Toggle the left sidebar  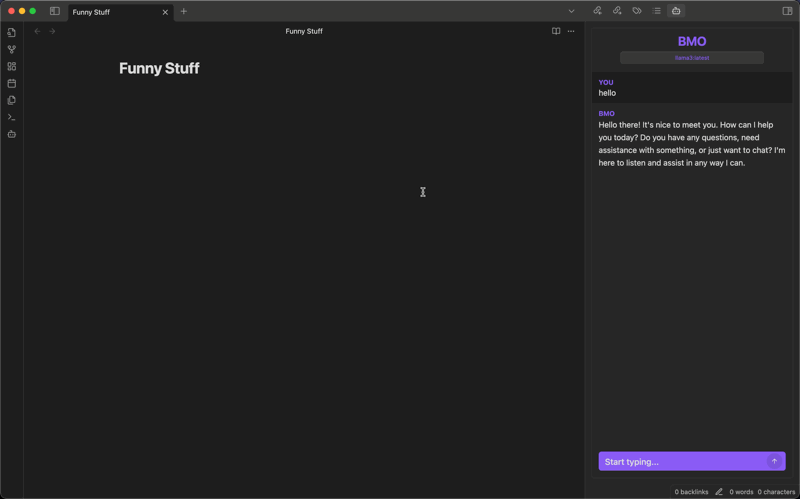pos(55,11)
